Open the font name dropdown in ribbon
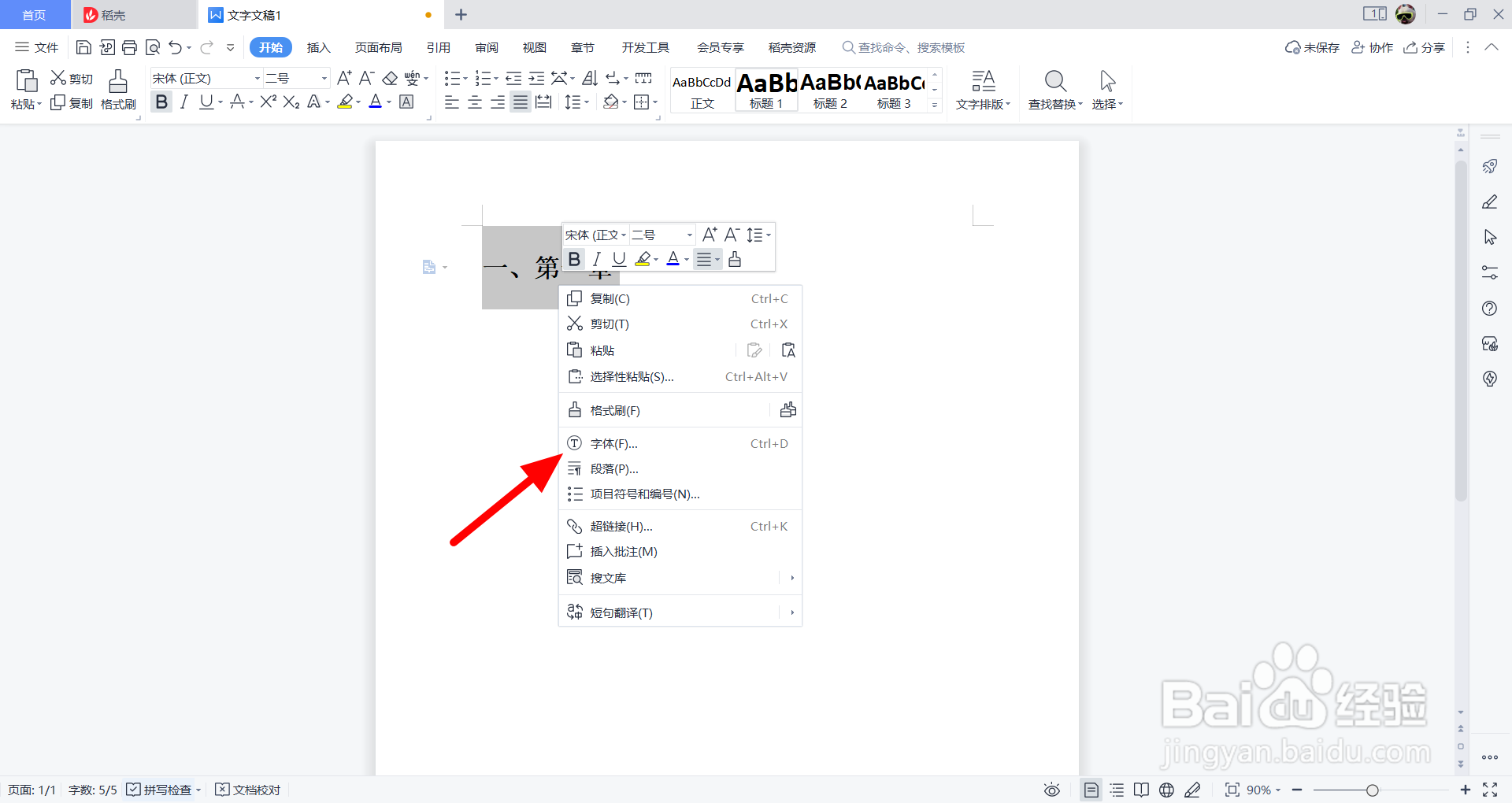The image size is (1512, 803). (x=258, y=78)
